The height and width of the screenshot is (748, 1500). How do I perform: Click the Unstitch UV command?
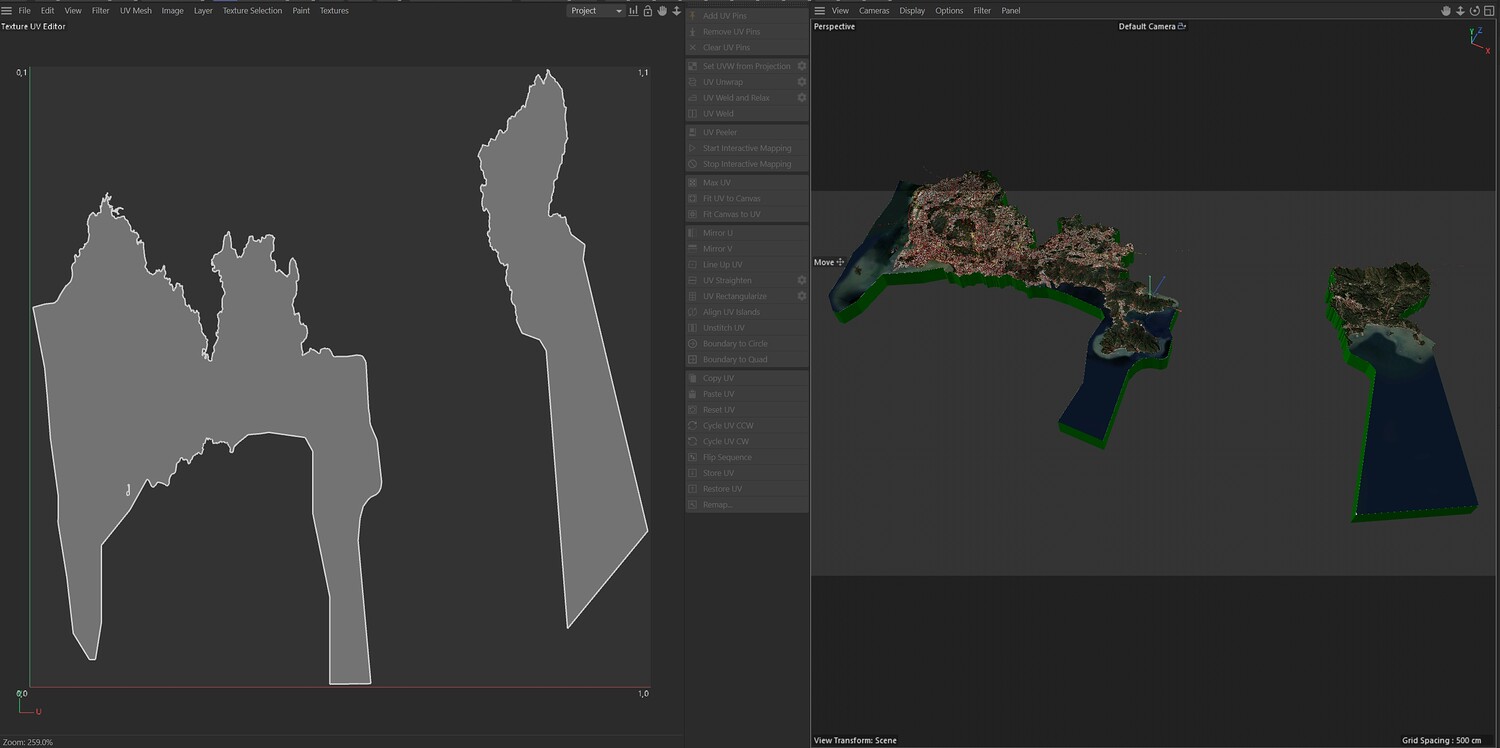(x=747, y=328)
